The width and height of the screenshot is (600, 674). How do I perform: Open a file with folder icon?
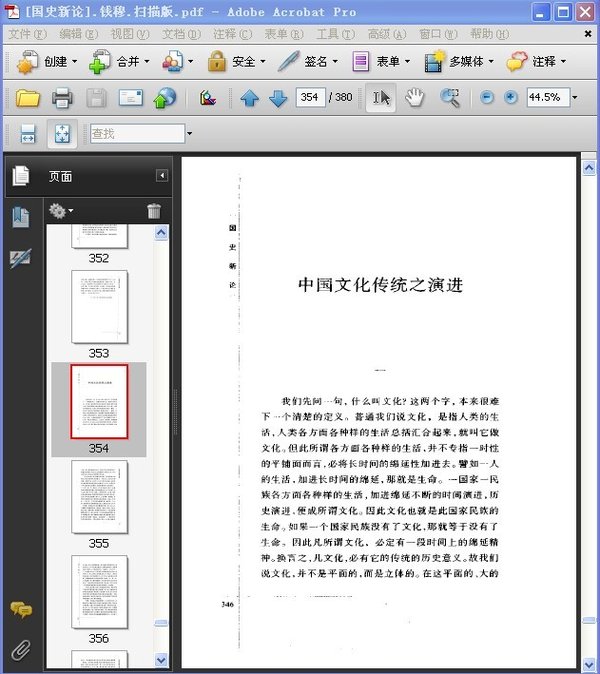click(x=28, y=98)
